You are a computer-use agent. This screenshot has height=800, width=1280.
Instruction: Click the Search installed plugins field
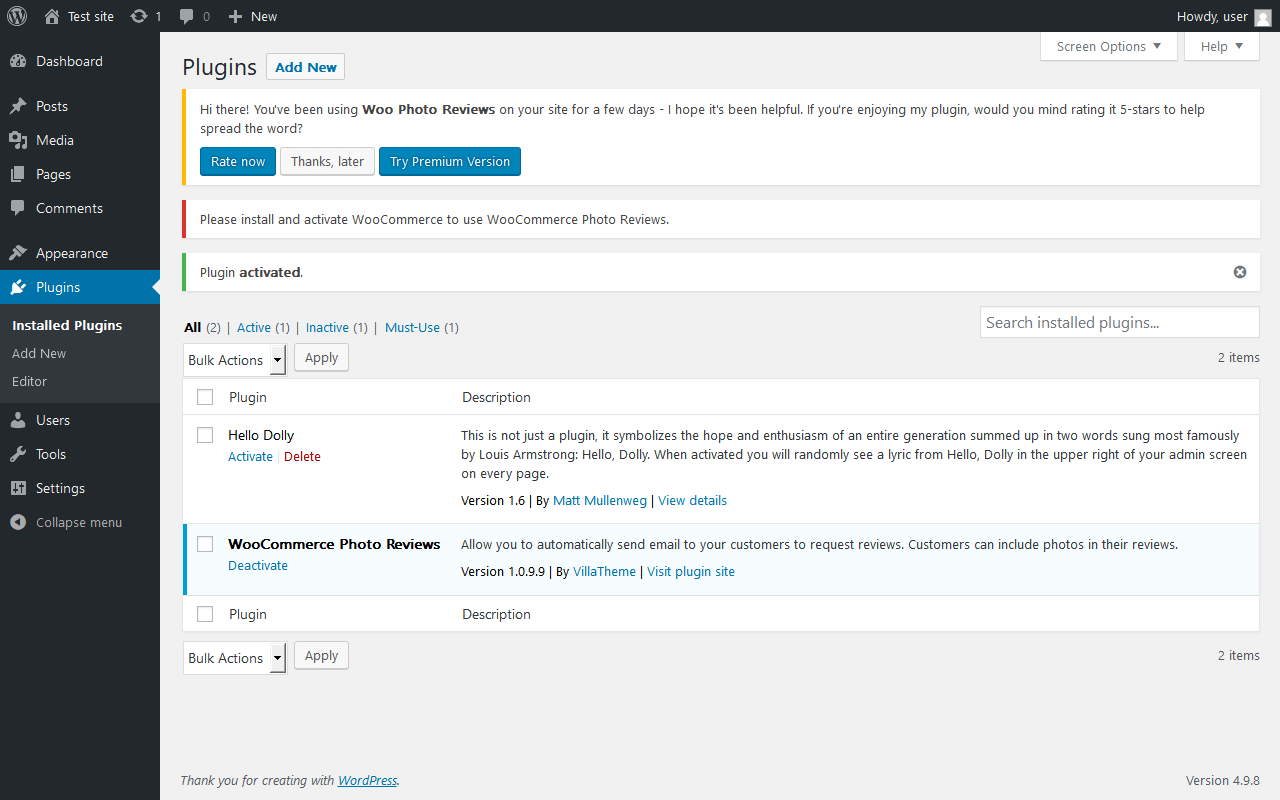(x=1119, y=322)
